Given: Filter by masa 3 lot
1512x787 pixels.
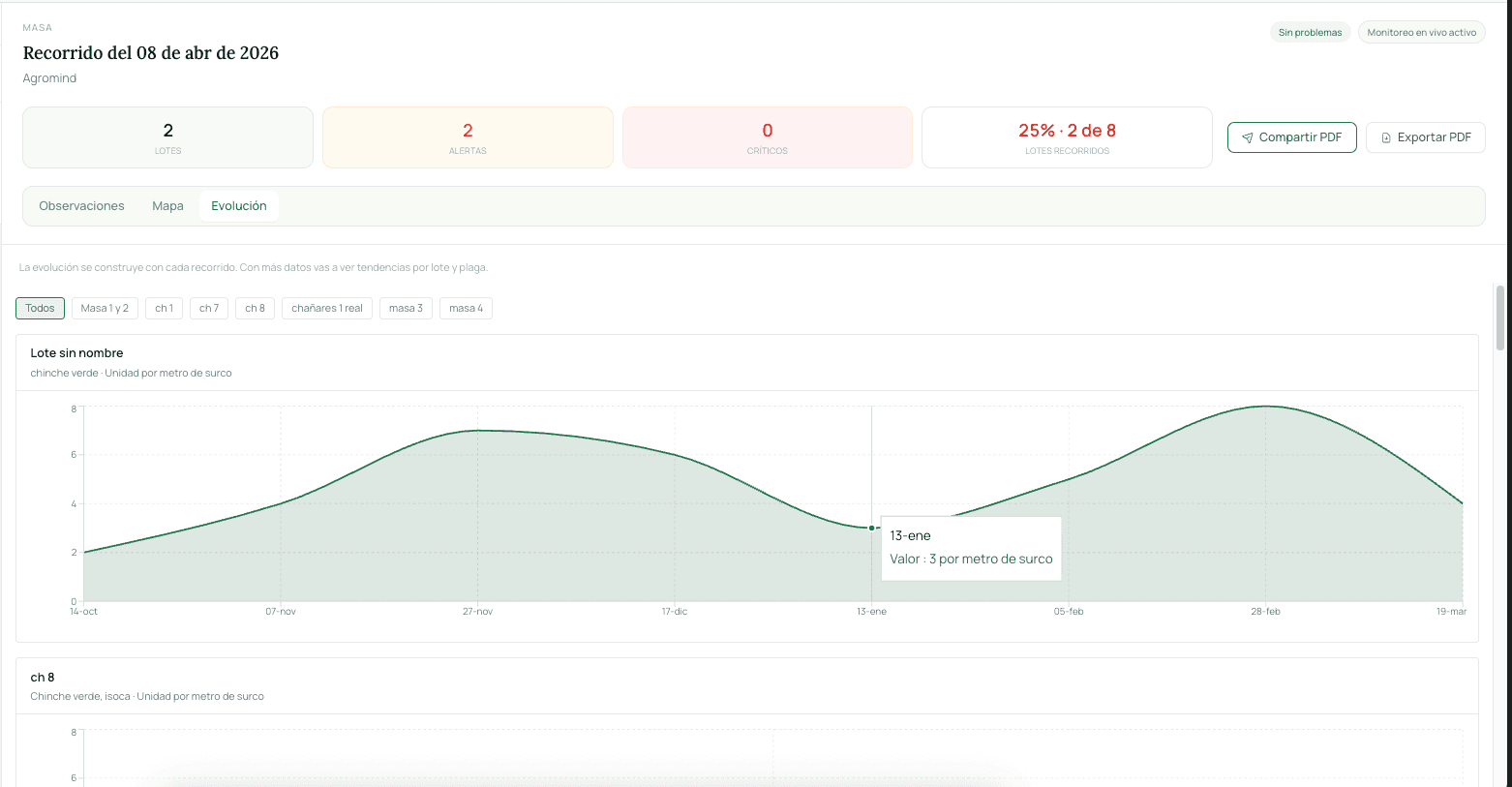Looking at the screenshot, I should coord(406,308).
